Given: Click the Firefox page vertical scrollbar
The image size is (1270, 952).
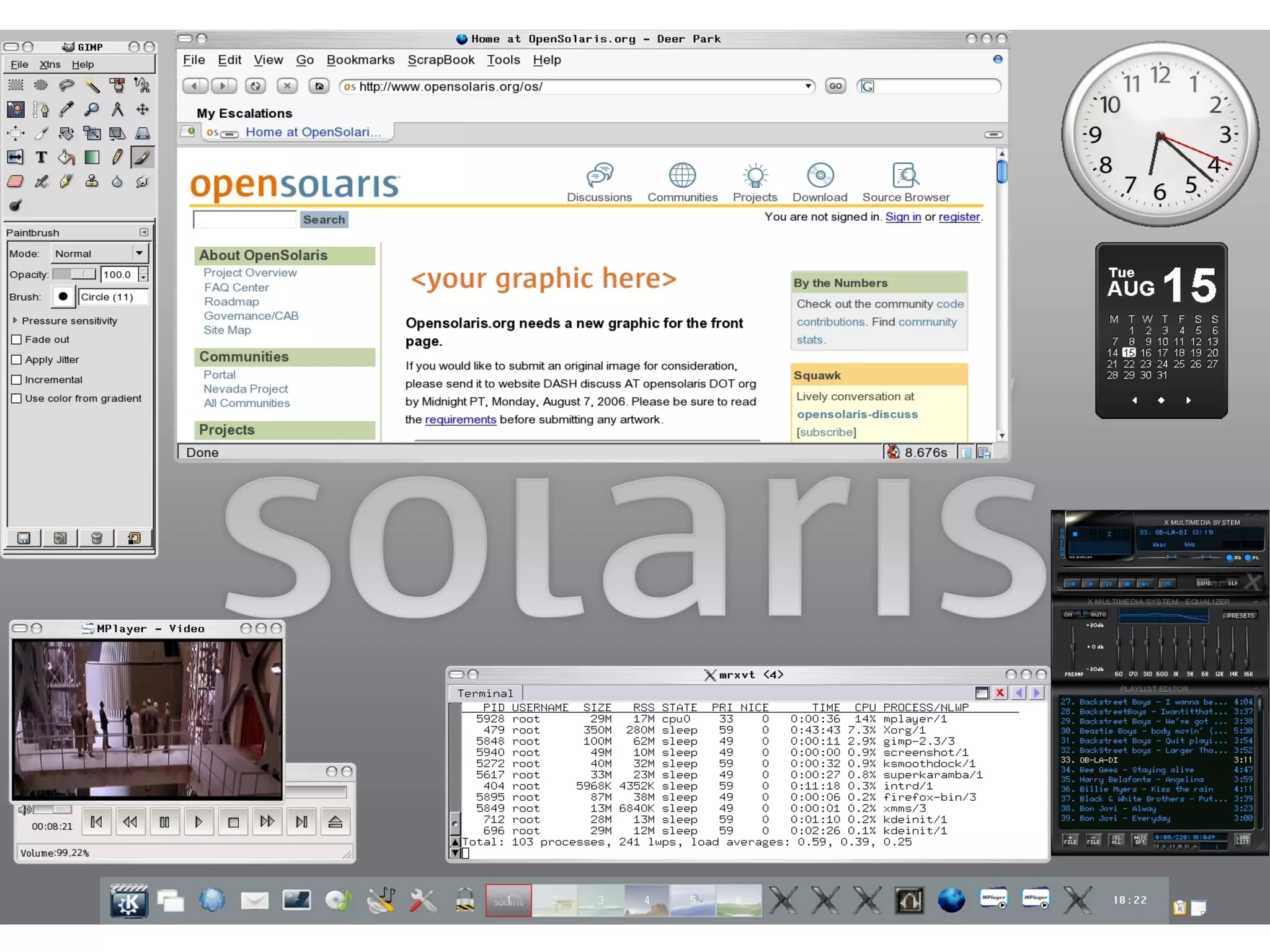Looking at the screenshot, I should pyautogui.click(x=1001, y=294).
